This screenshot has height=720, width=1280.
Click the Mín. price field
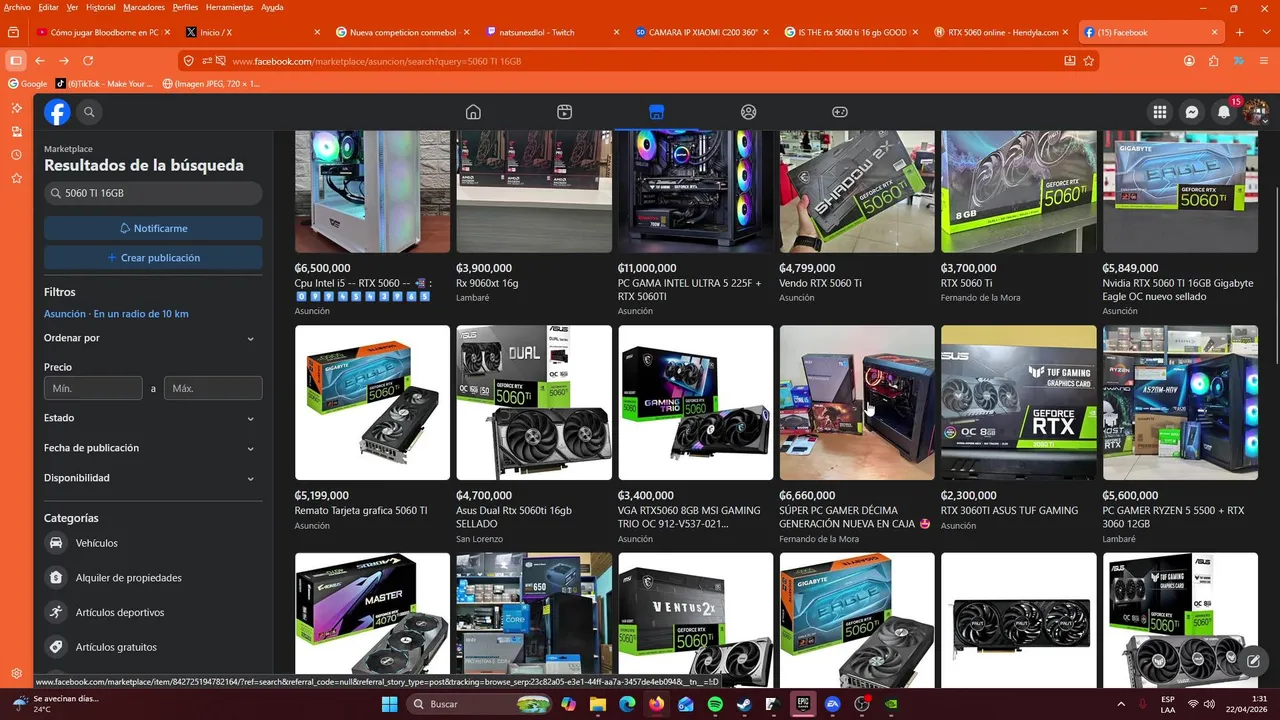tap(93, 388)
